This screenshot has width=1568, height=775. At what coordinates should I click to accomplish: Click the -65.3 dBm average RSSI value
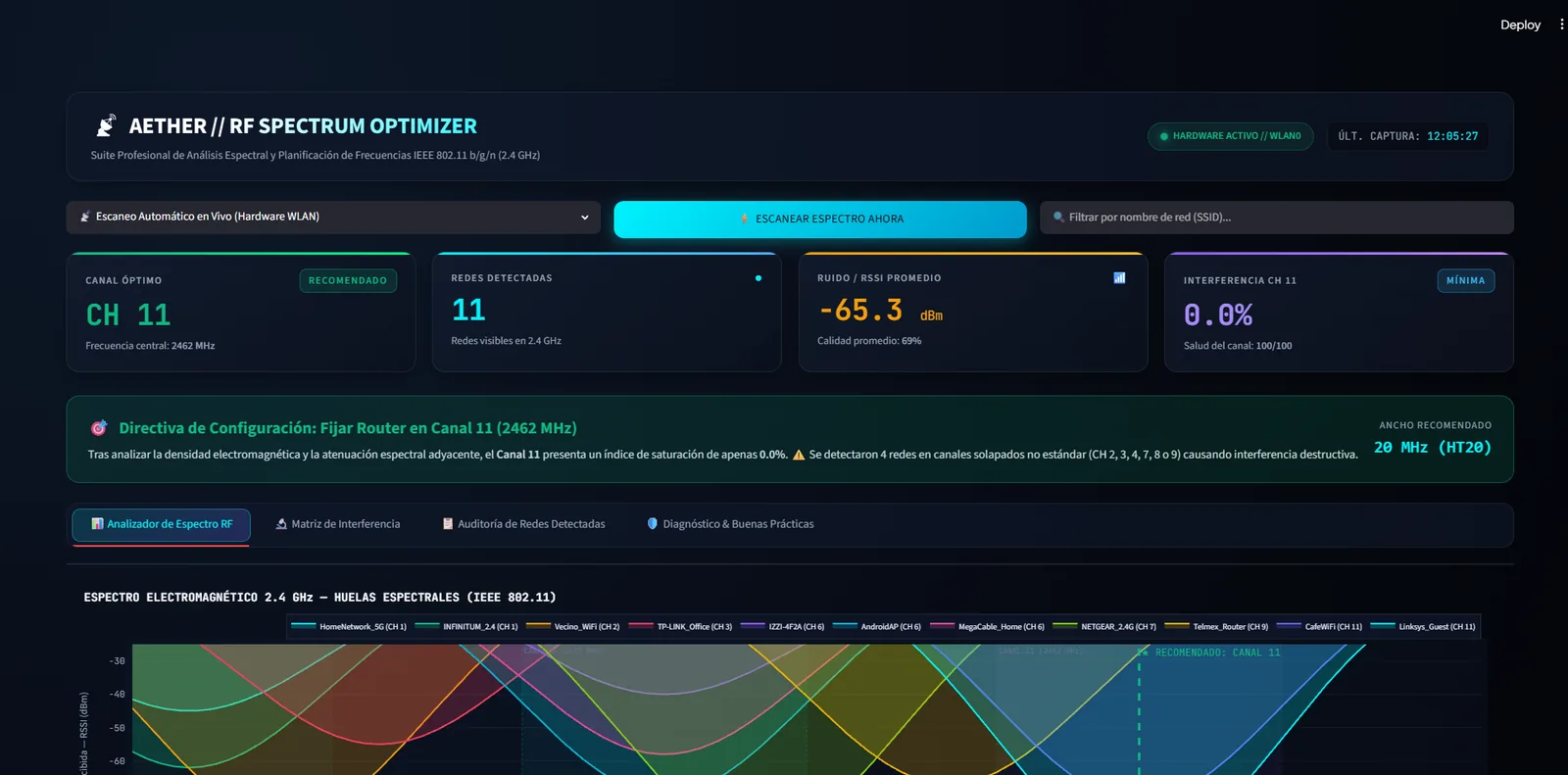pyautogui.click(x=880, y=311)
